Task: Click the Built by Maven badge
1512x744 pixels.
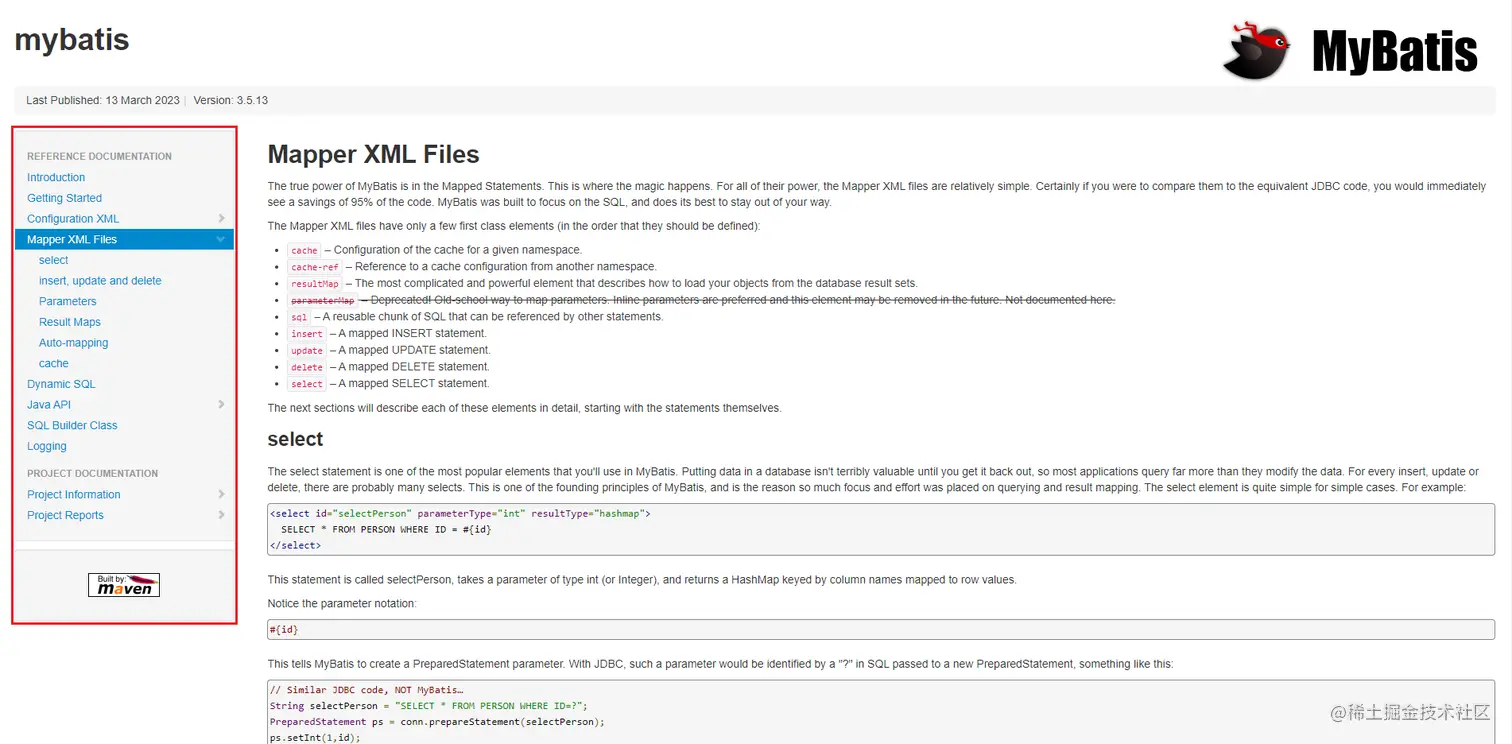Action: tap(124, 585)
